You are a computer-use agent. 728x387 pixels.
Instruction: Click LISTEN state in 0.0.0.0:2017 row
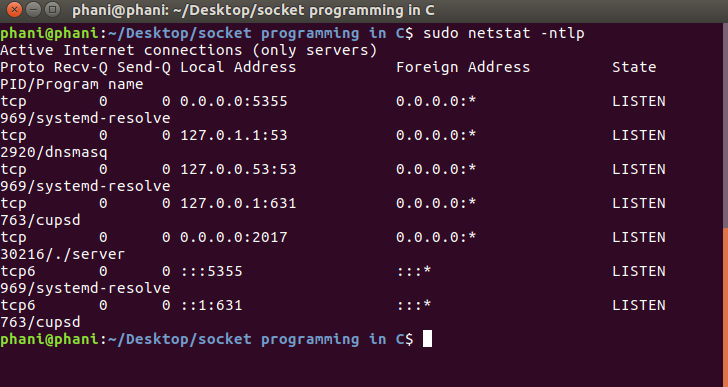tap(638, 237)
